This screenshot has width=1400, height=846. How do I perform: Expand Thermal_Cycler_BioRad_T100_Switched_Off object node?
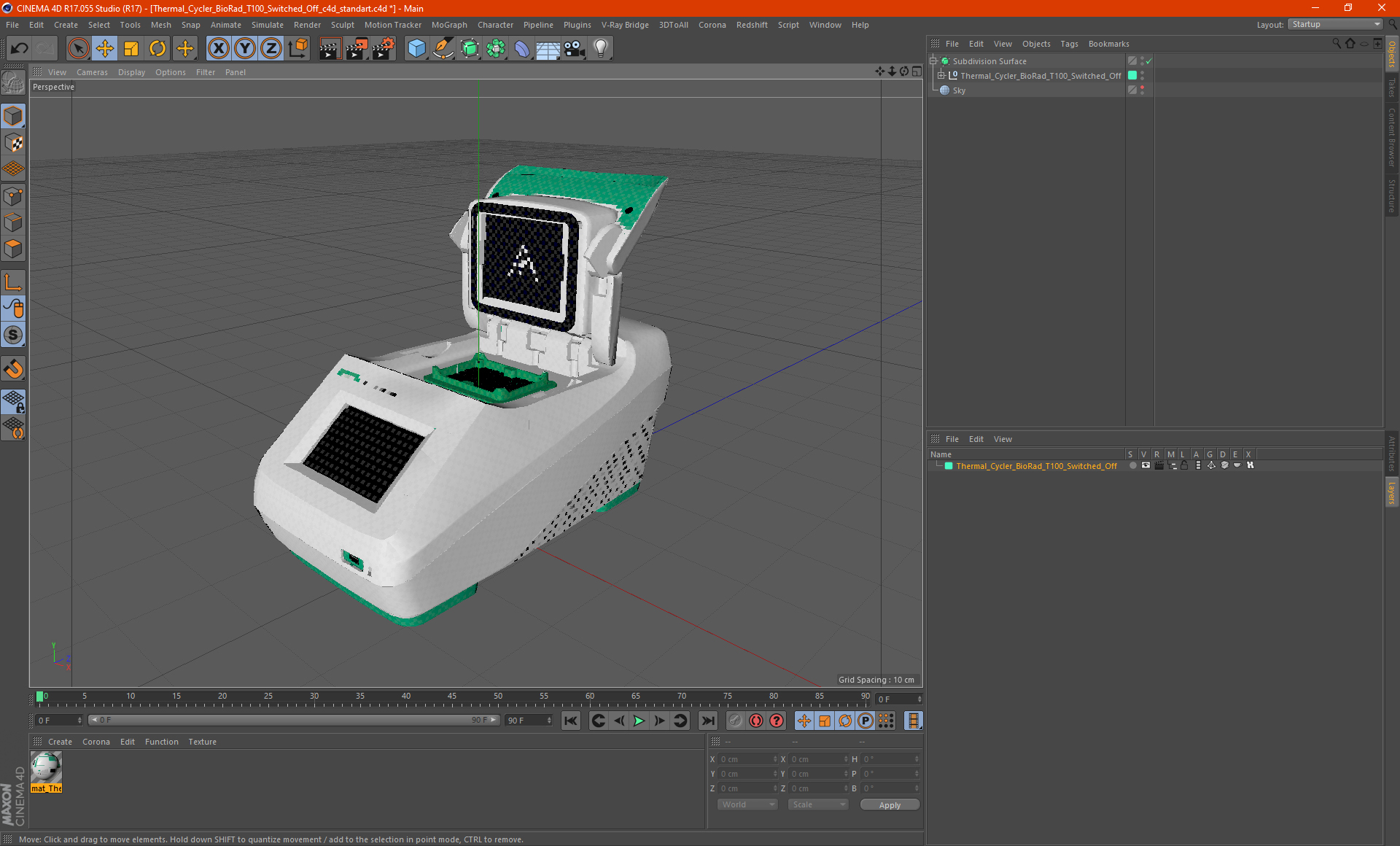click(941, 75)
